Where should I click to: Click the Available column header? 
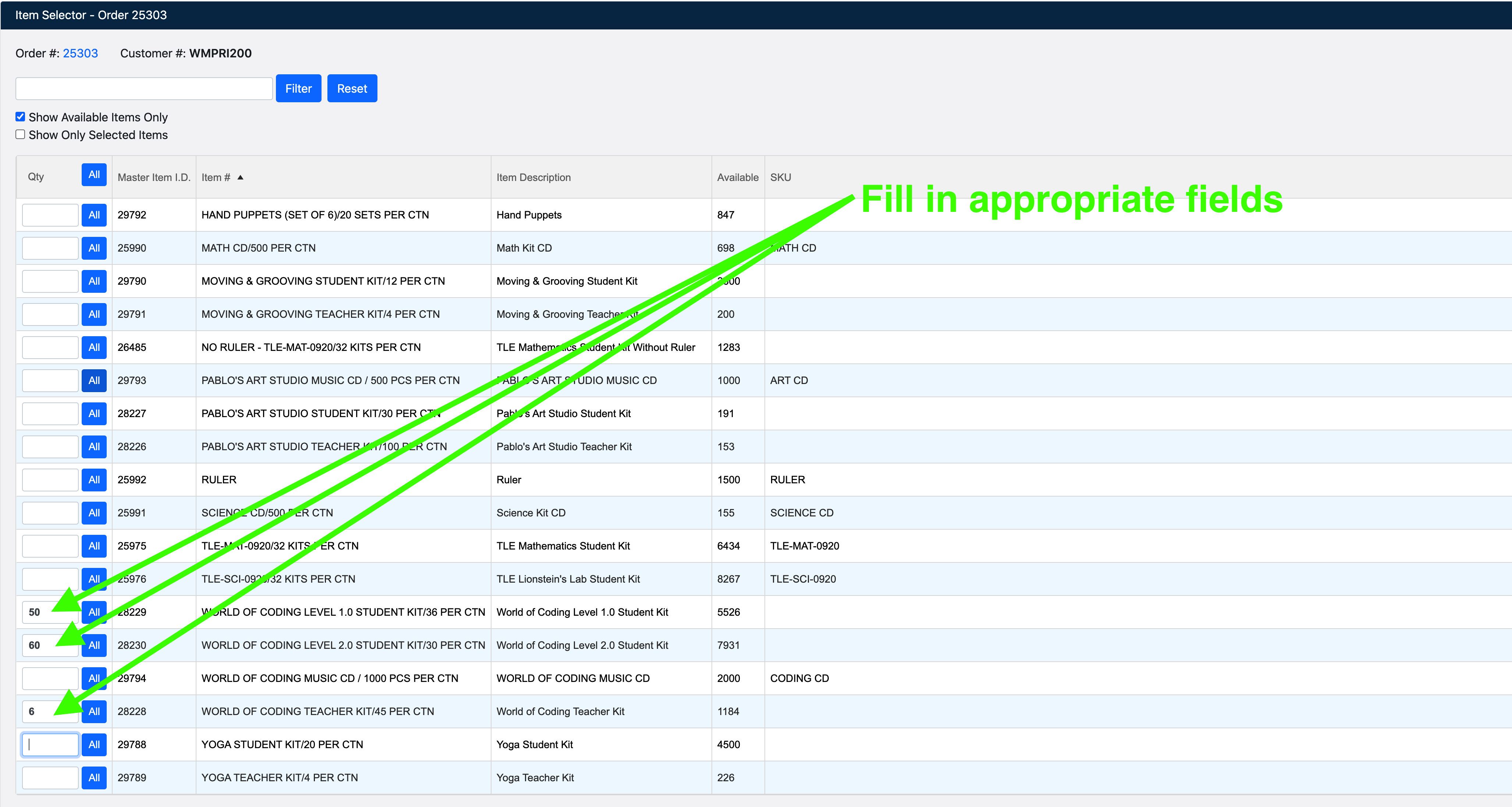(x=737, y=177)
